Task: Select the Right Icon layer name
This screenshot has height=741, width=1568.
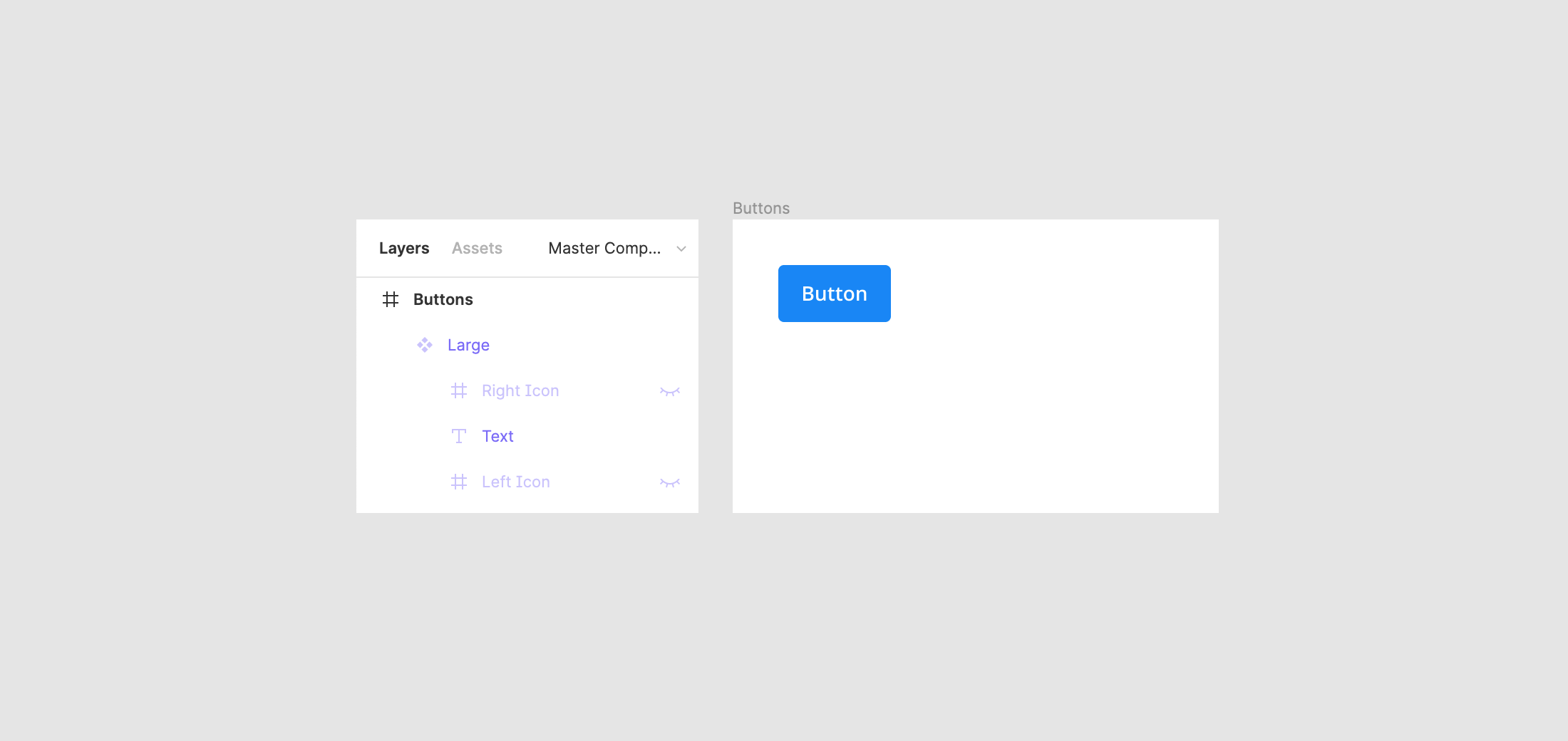Action: (520, 390)
